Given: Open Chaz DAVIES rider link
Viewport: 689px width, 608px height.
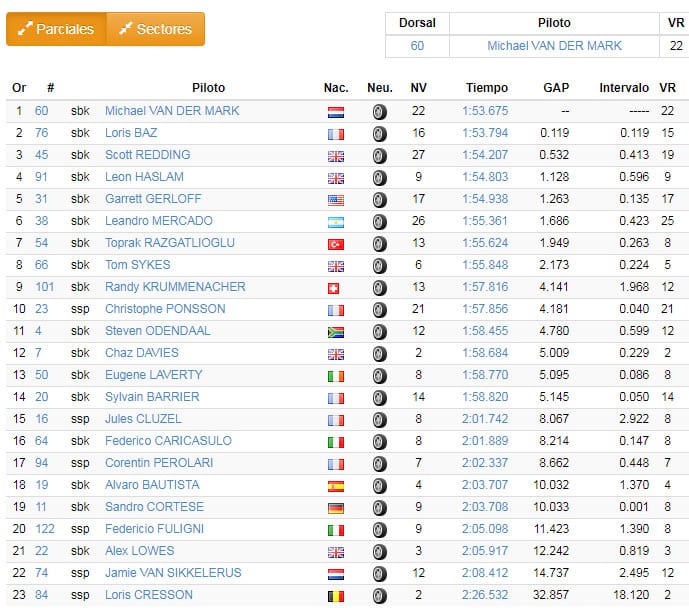Looking at the screenshot, I should 142,353.
